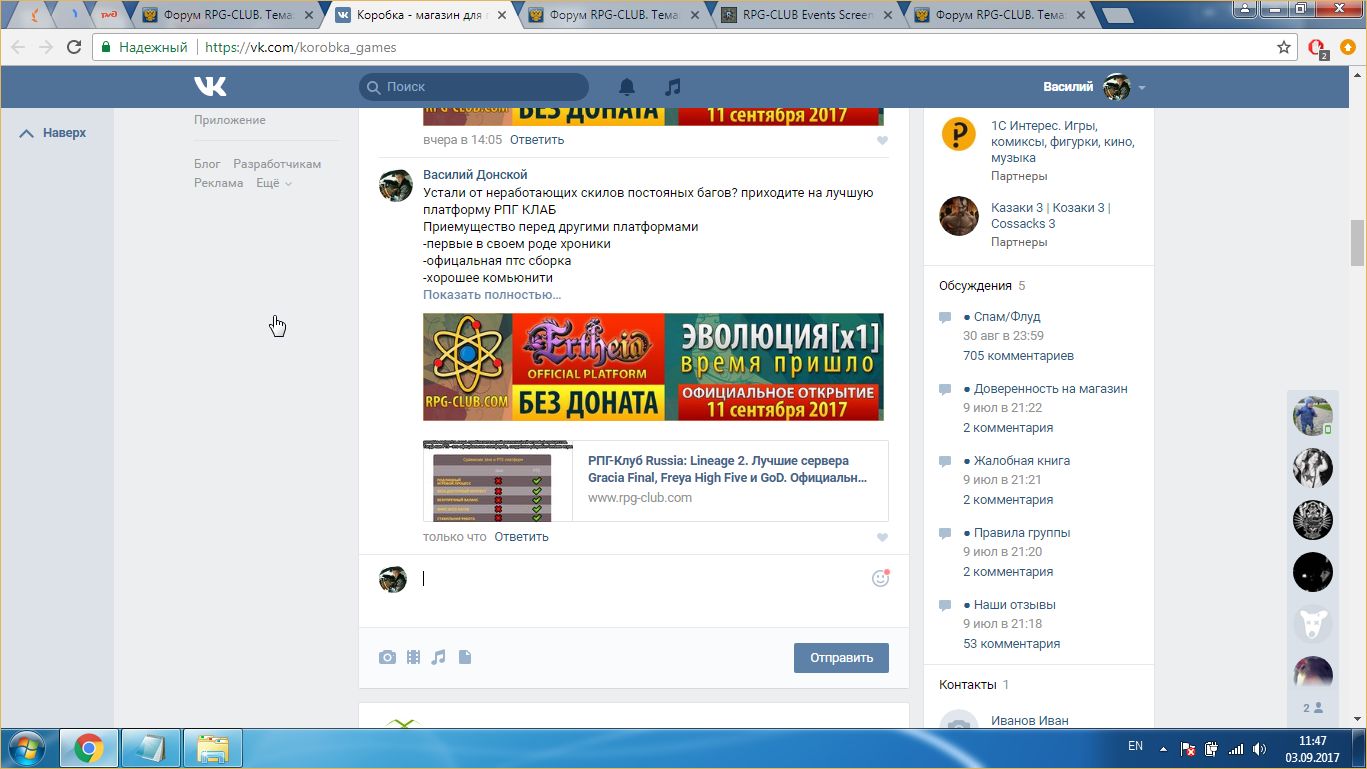Click the attach document icon
Screen dimensions: 1367x769
[x=464, y=657]
